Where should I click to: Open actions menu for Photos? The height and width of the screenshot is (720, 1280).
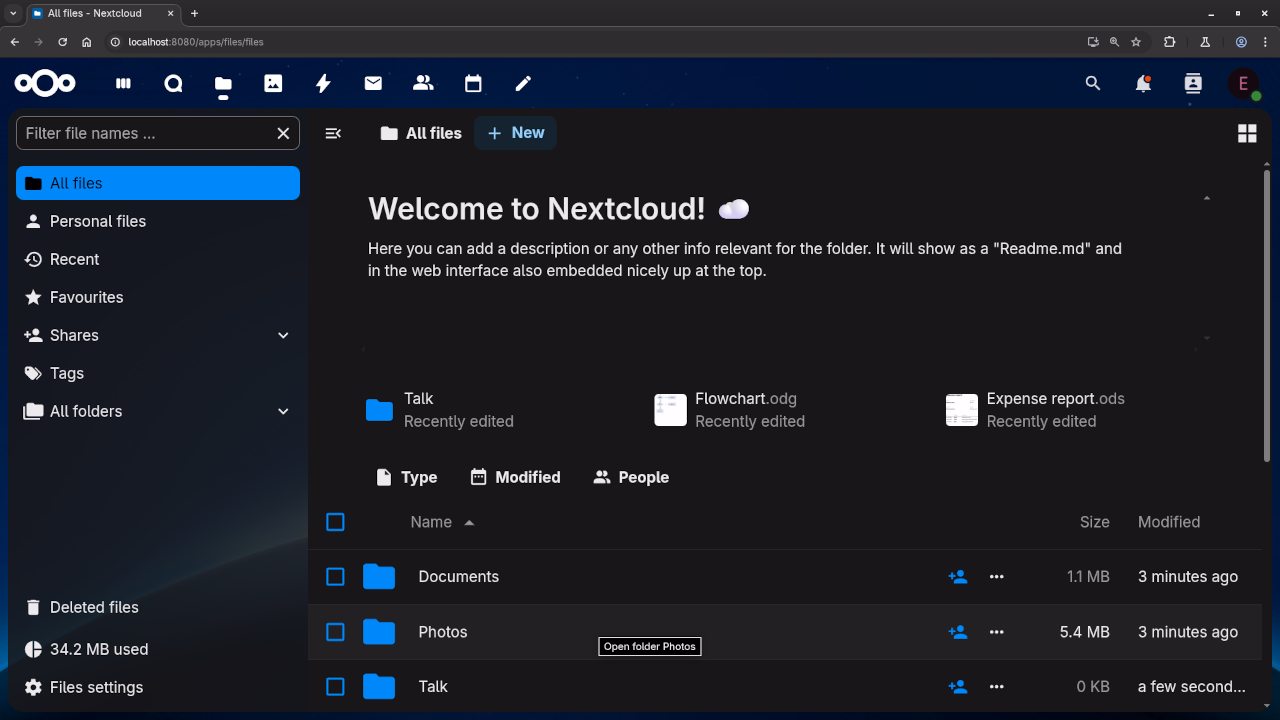(996, 632)
